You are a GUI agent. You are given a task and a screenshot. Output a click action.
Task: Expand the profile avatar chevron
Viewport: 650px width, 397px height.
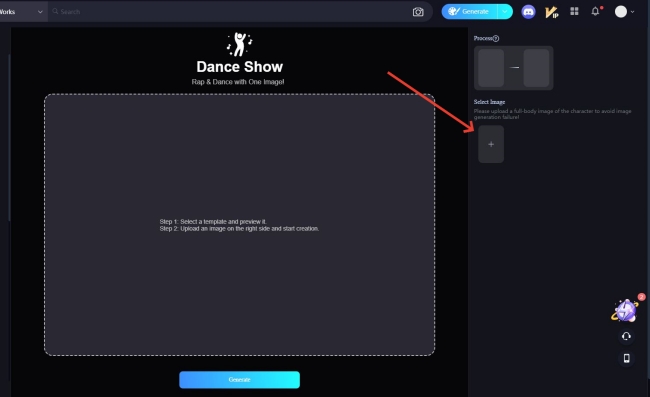(632, 12)
